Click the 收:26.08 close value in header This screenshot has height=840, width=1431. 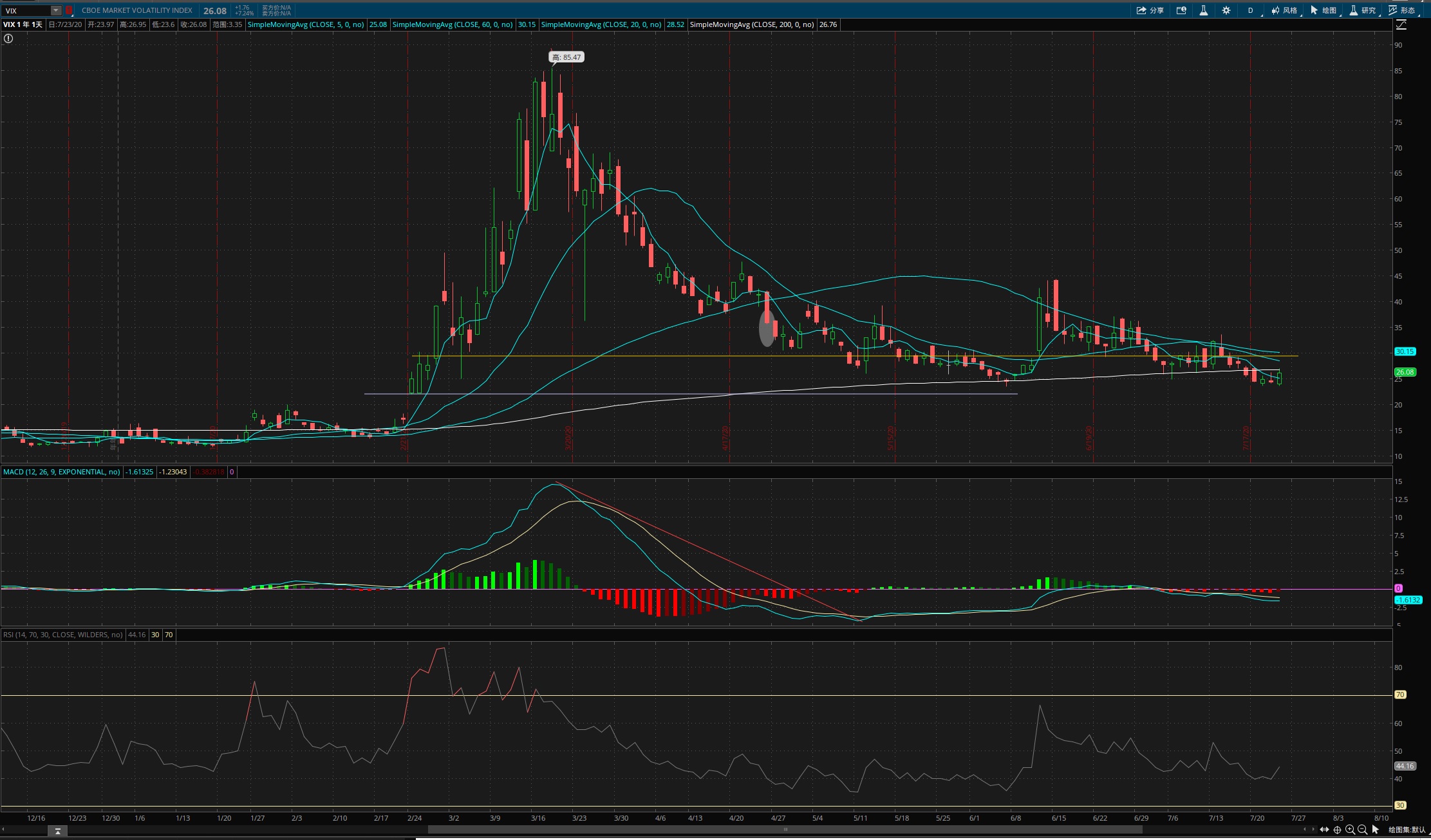[x=193, y=24]
